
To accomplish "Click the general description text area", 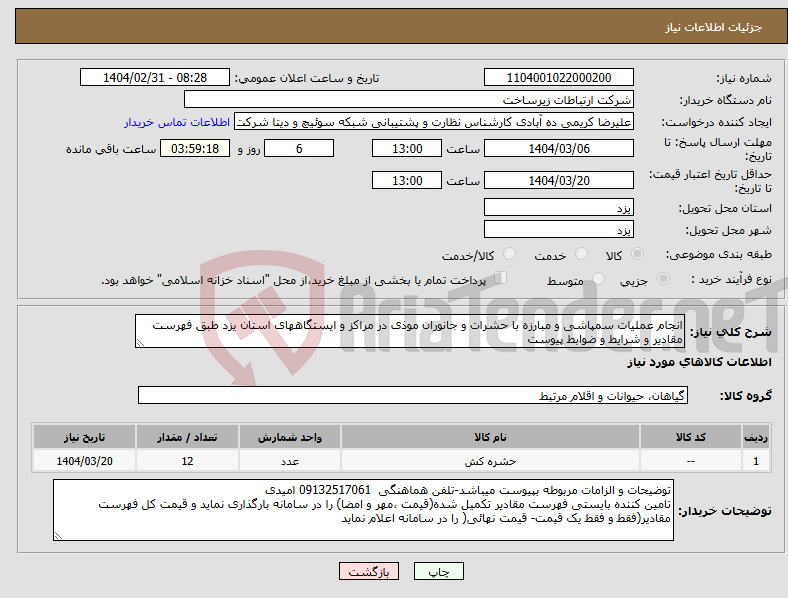I will [x=410, y=331].
